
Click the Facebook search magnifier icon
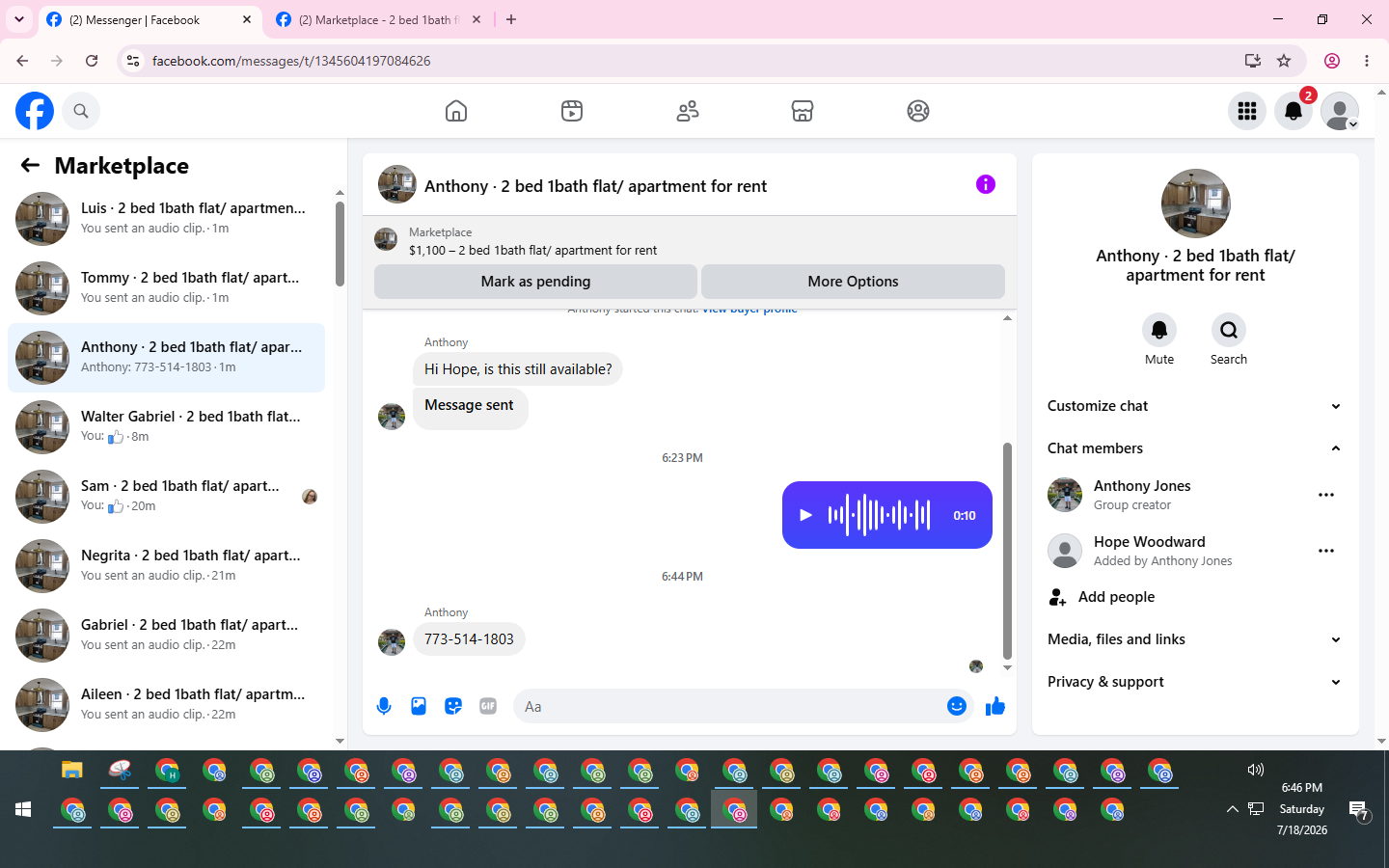pos(81,111)
